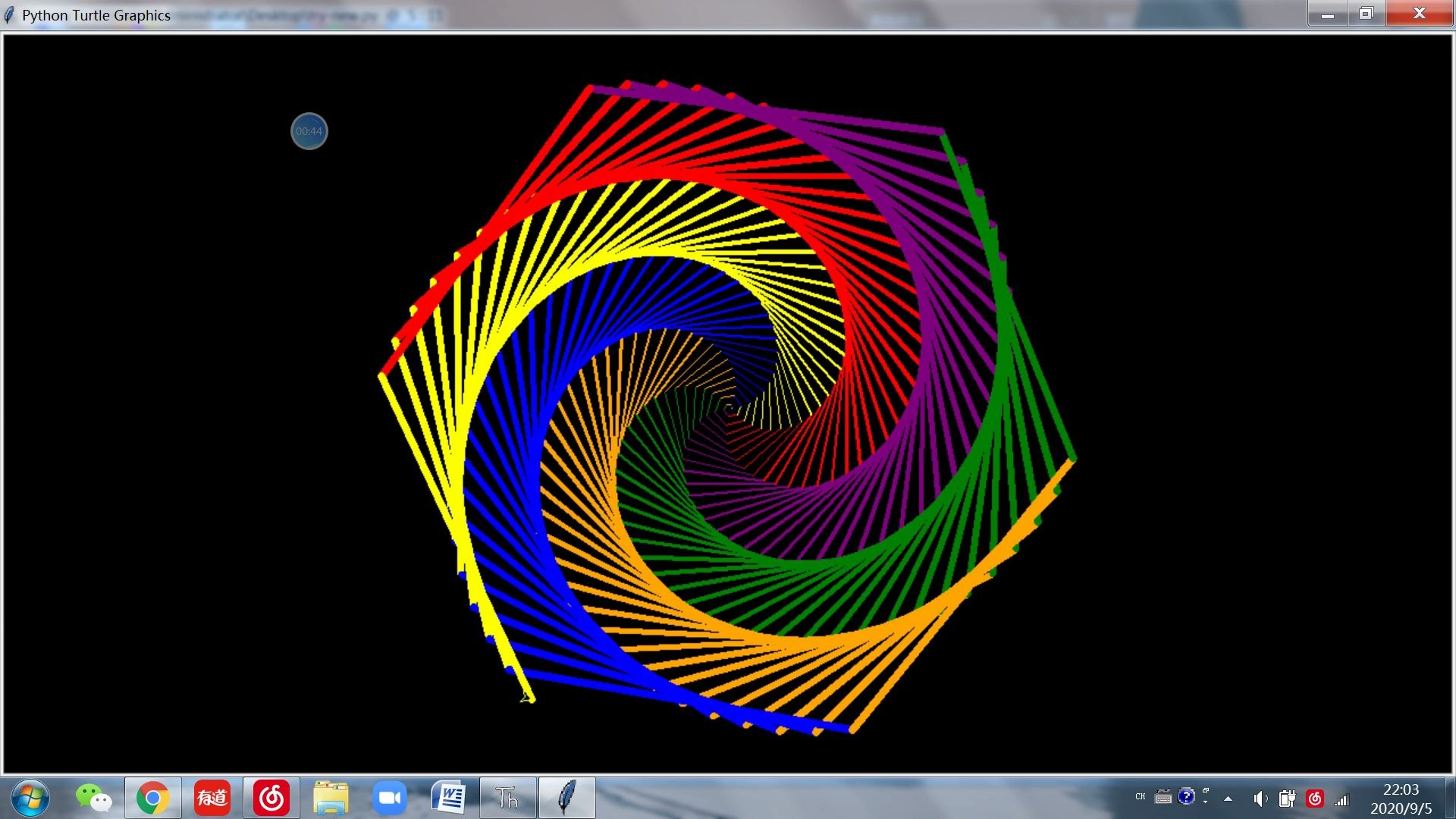Open the volume speaker control
This screenshot has width=1456, height=819.
tap(1260, 799)
